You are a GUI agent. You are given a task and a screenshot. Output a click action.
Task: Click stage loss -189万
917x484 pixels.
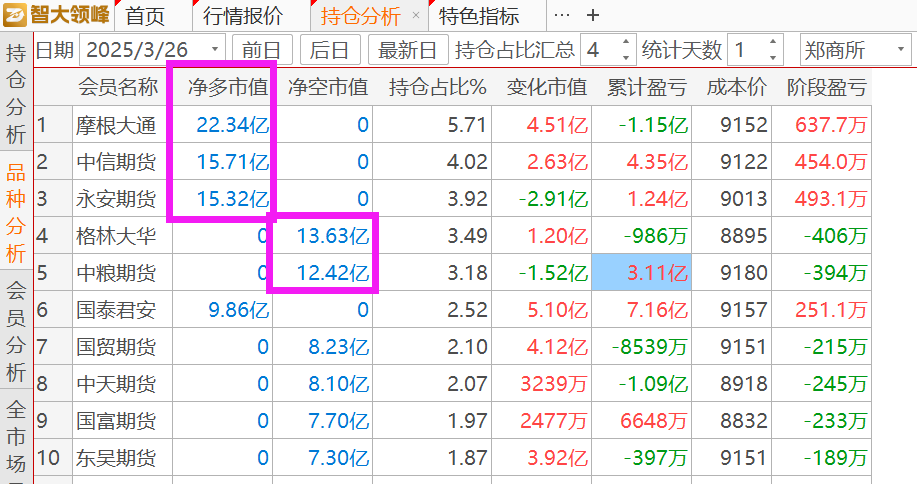(x=835, y=458)
